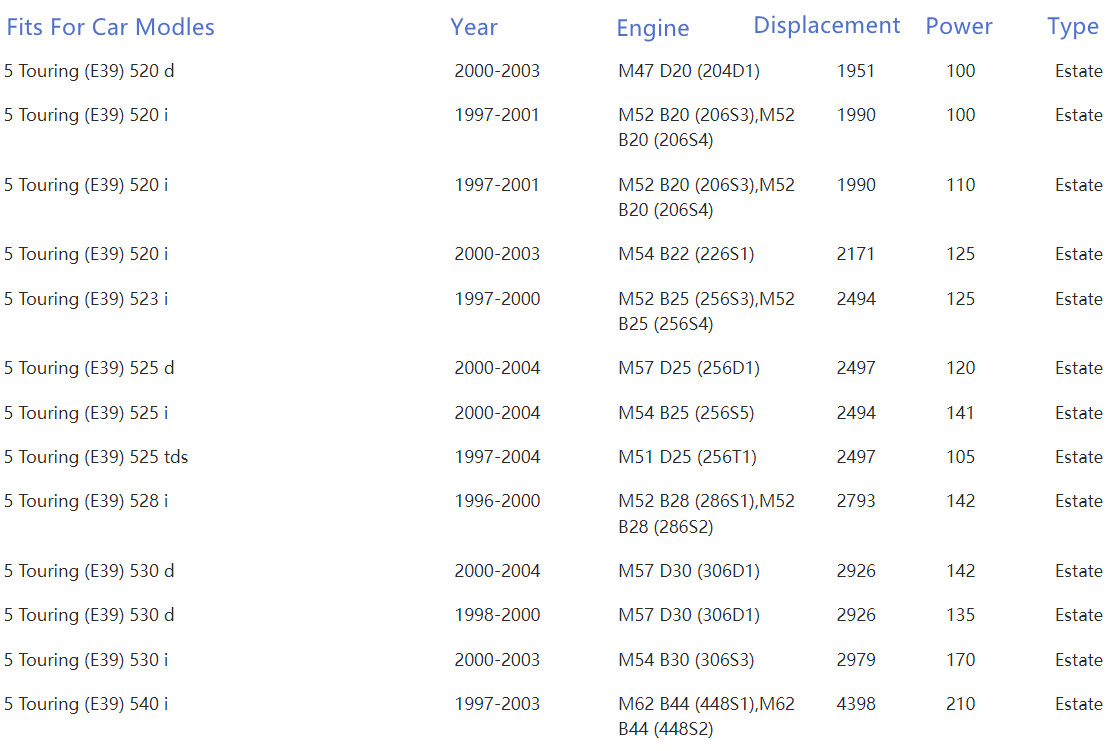
Task: Click the "5 Touring (E39) 523 i" model cell
Action: tap(86, 299)
